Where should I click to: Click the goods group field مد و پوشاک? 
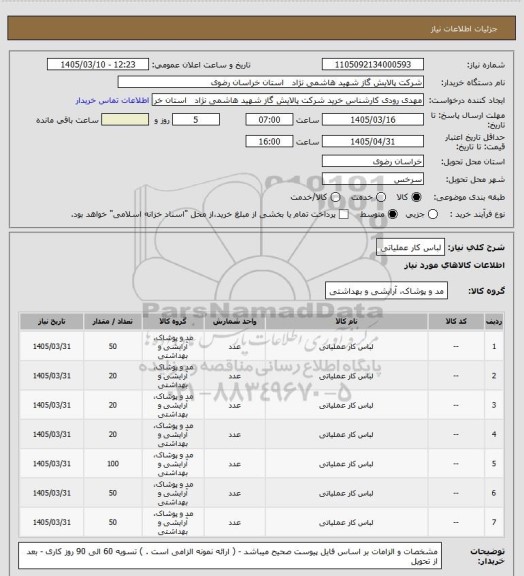(386, 291)
